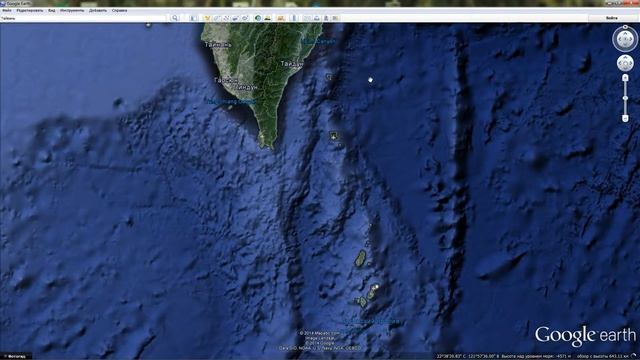The width and height of the screenshot is (640, 360).
Task: Click the North reset on look compass
Action: click(x=625, y=27)
